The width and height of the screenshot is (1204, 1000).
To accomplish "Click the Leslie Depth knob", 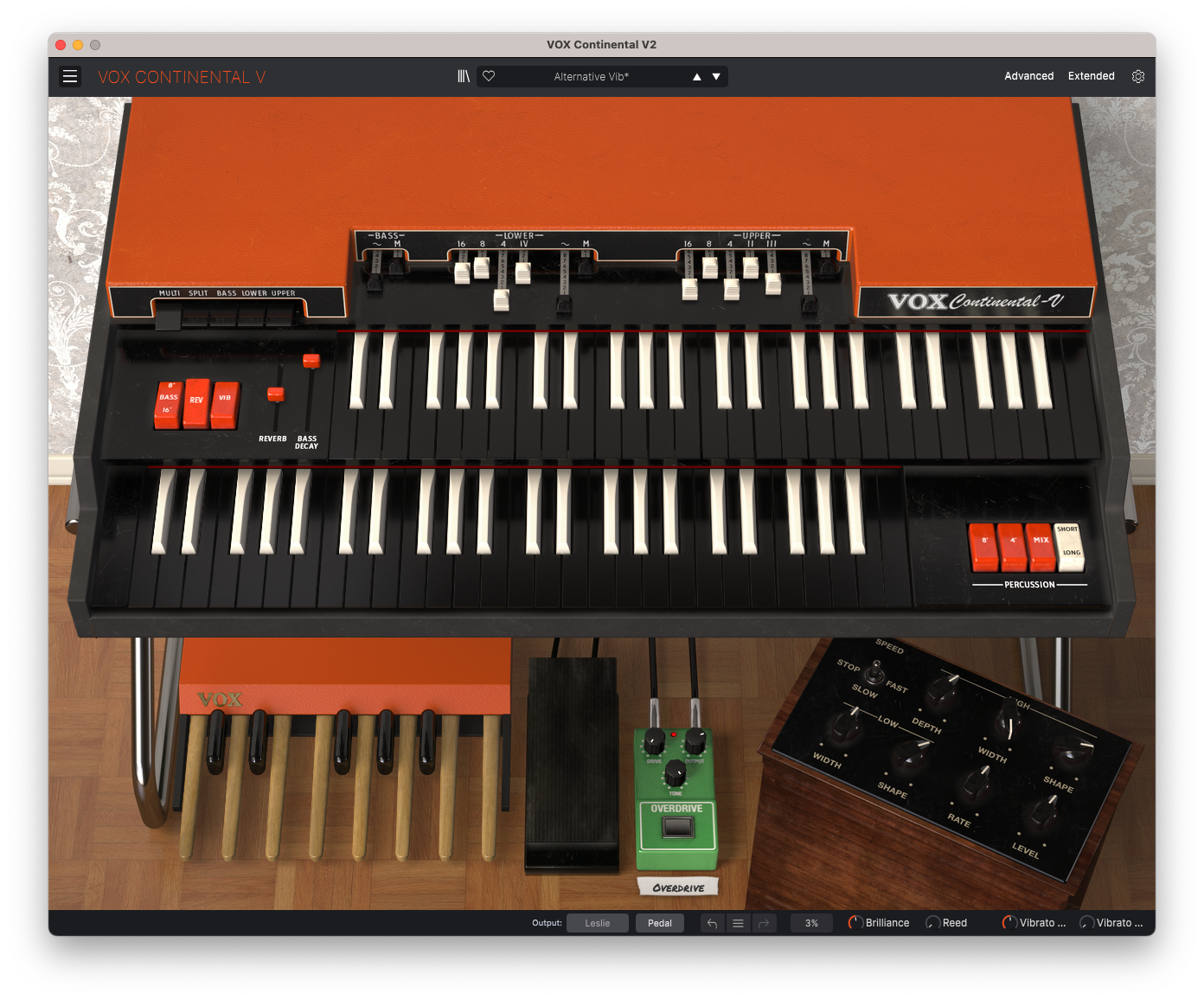I will click(x=943, y=691).
